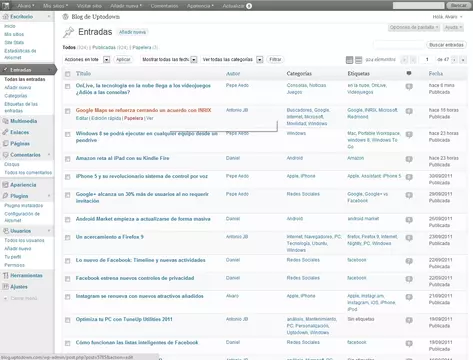Image resolution: width=473 pixels, height=360 pixels.
Task: Open Categorías link in Entradas submenu
Action: (16, 96)
